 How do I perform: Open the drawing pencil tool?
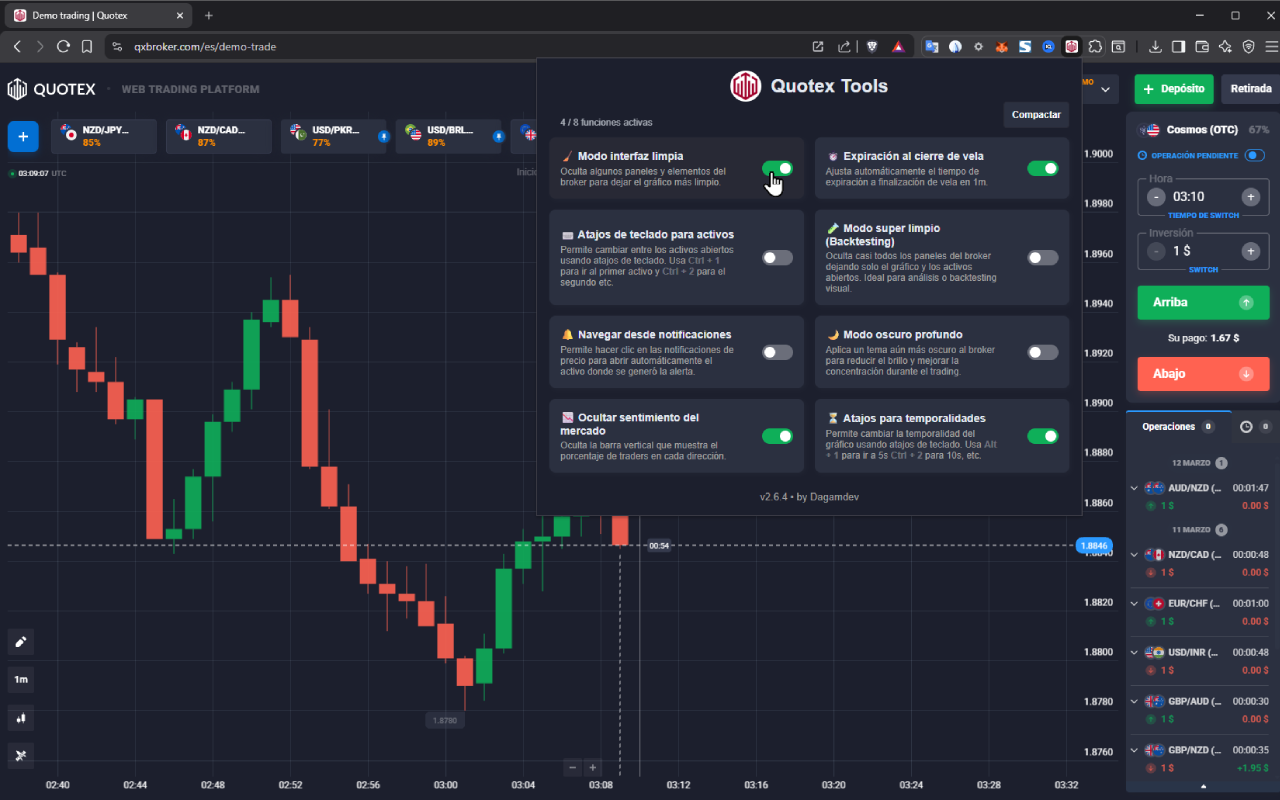21,641
